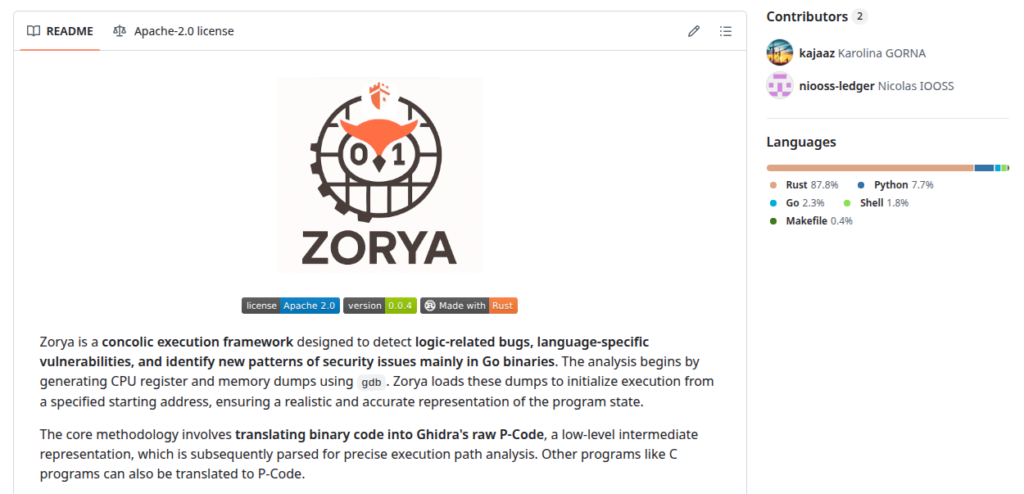1024x494 pixels.
Task: Click the Made with Rust badge
Action: [x=469, y=305]
